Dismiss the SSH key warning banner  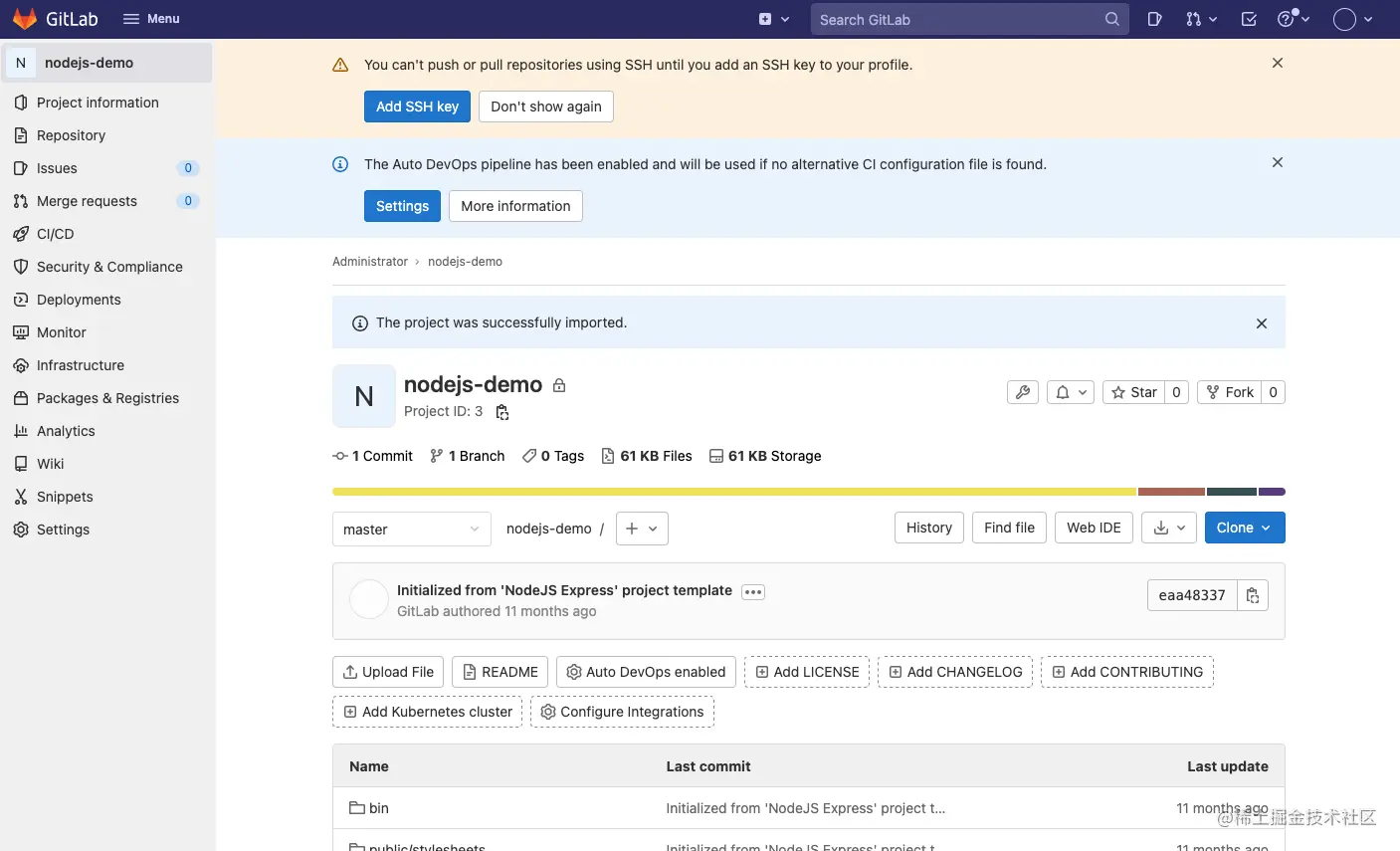click(1278, 63)
